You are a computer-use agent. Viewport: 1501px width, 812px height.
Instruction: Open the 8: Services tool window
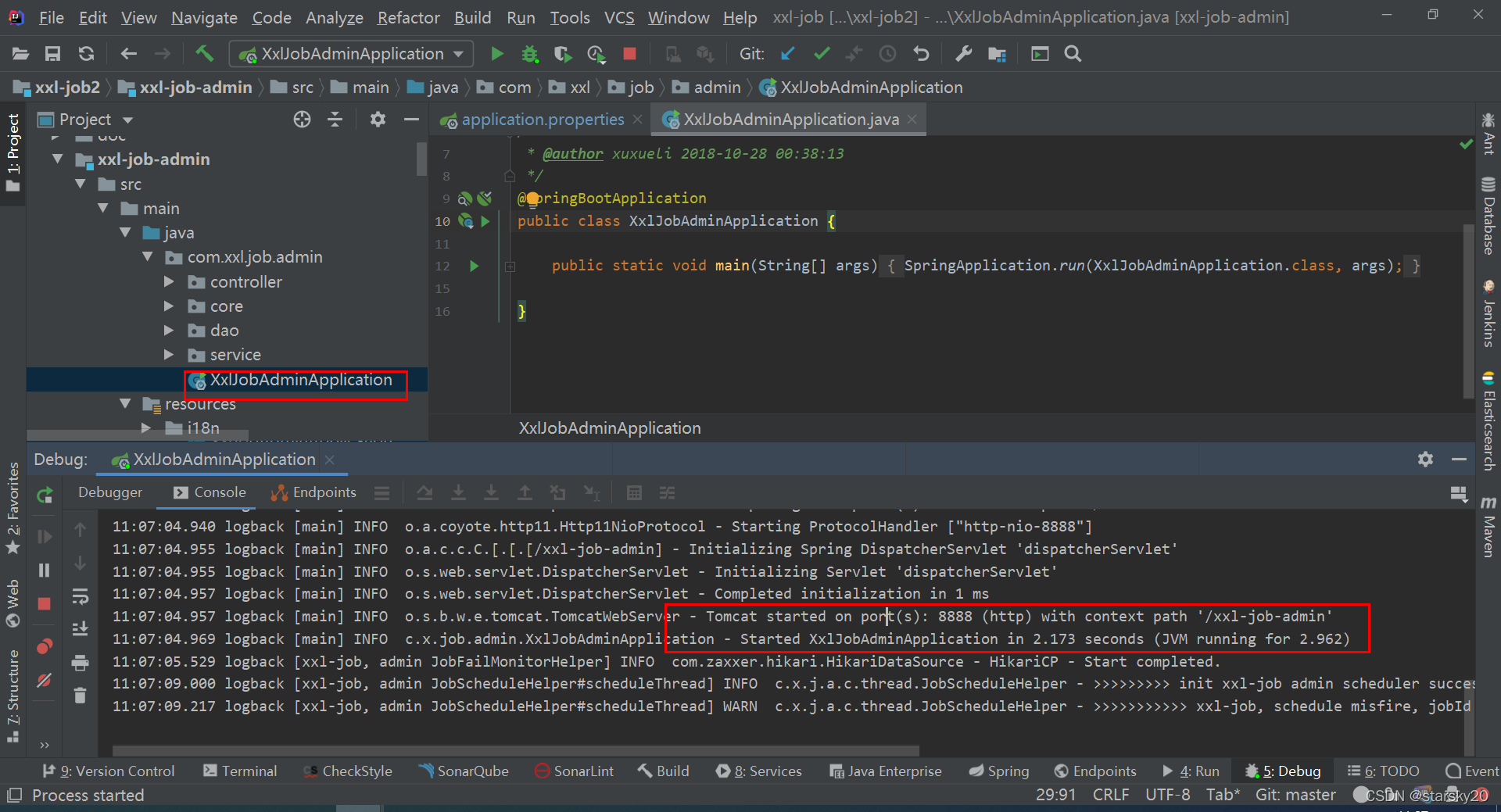(759, 771)
